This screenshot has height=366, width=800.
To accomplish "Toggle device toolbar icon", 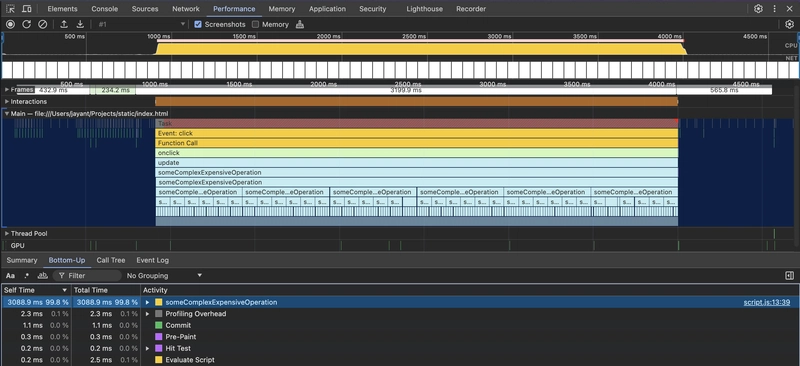I will tap(27, 9).
